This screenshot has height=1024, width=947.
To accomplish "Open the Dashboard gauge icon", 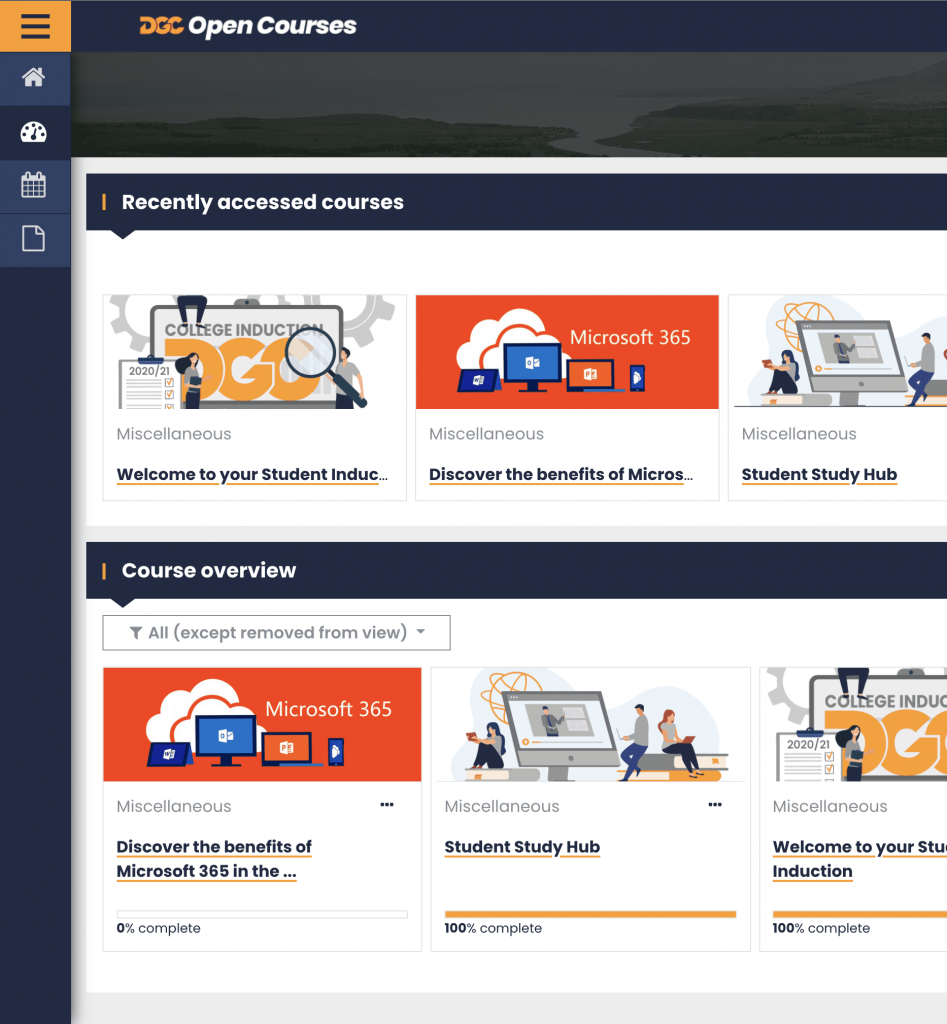I will click(x=34, y=132).
